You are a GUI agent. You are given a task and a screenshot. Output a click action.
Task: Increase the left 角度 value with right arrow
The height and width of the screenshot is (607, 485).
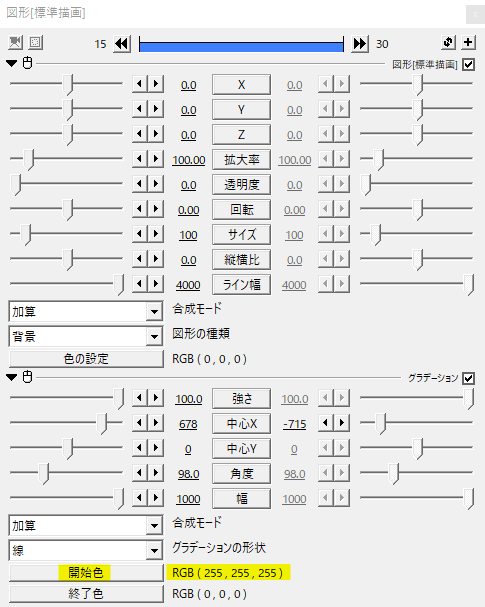tap(156, 473)
